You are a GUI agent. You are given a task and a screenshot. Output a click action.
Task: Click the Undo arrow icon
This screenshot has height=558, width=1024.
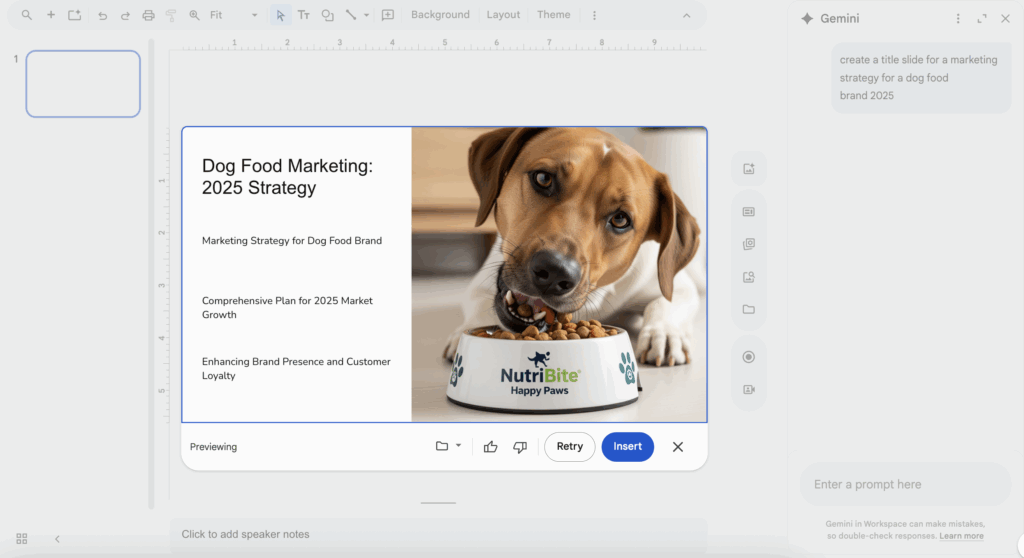(x=102, y=15)
